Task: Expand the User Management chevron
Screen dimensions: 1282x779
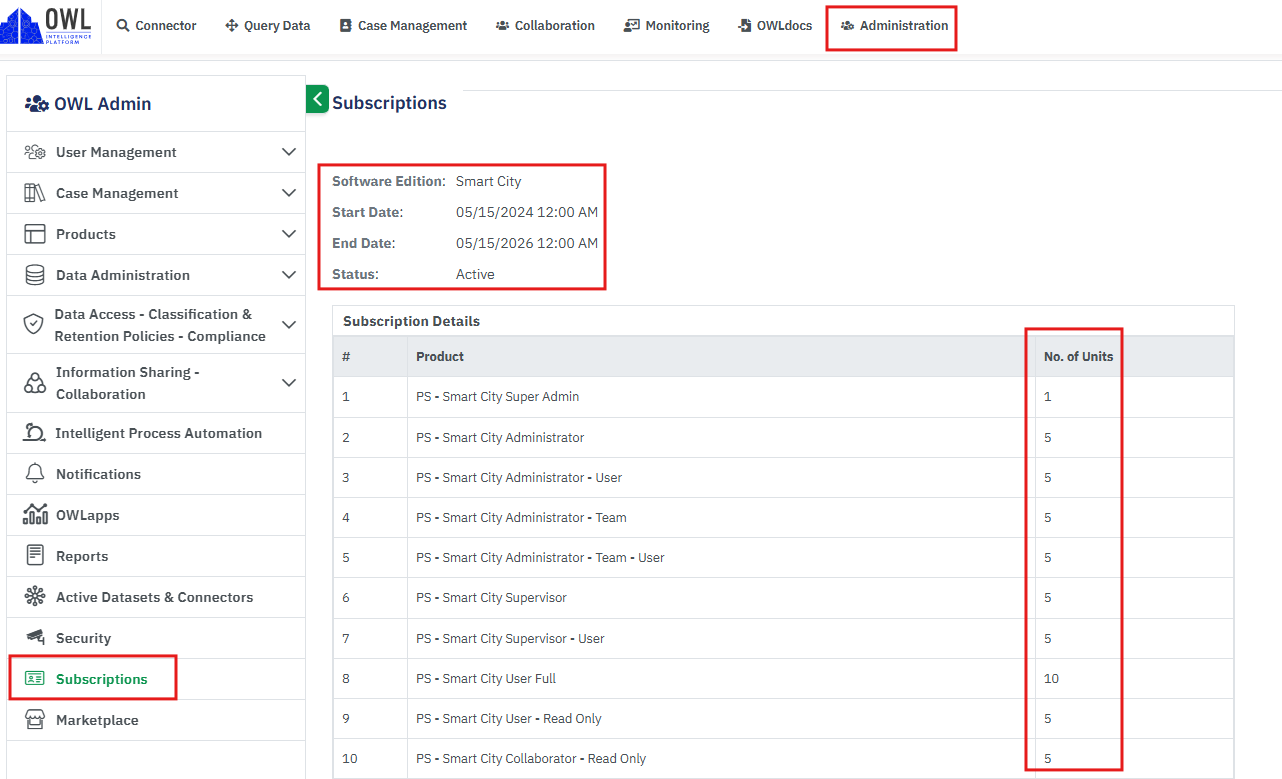Action: click(289, 152)
